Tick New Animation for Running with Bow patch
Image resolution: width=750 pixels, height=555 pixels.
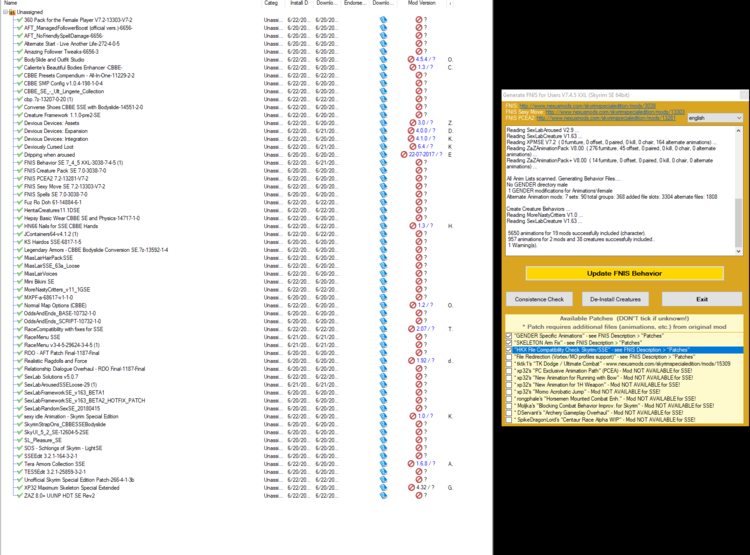[509, 378]
